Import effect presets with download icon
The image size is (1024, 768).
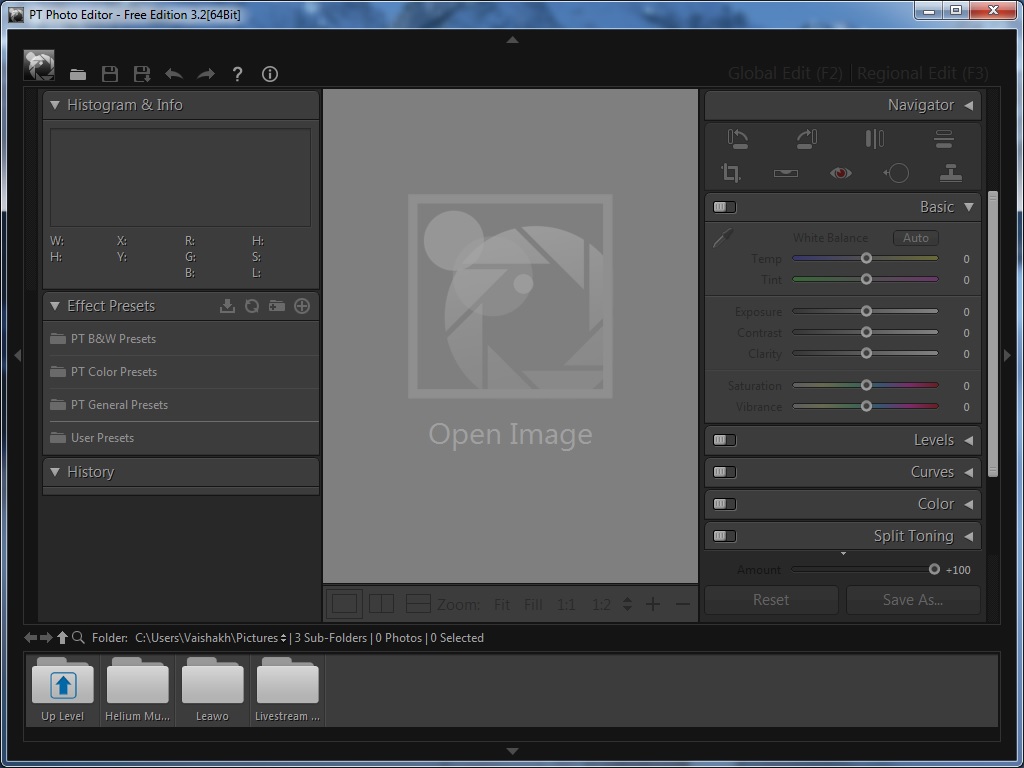pos(227,306)
